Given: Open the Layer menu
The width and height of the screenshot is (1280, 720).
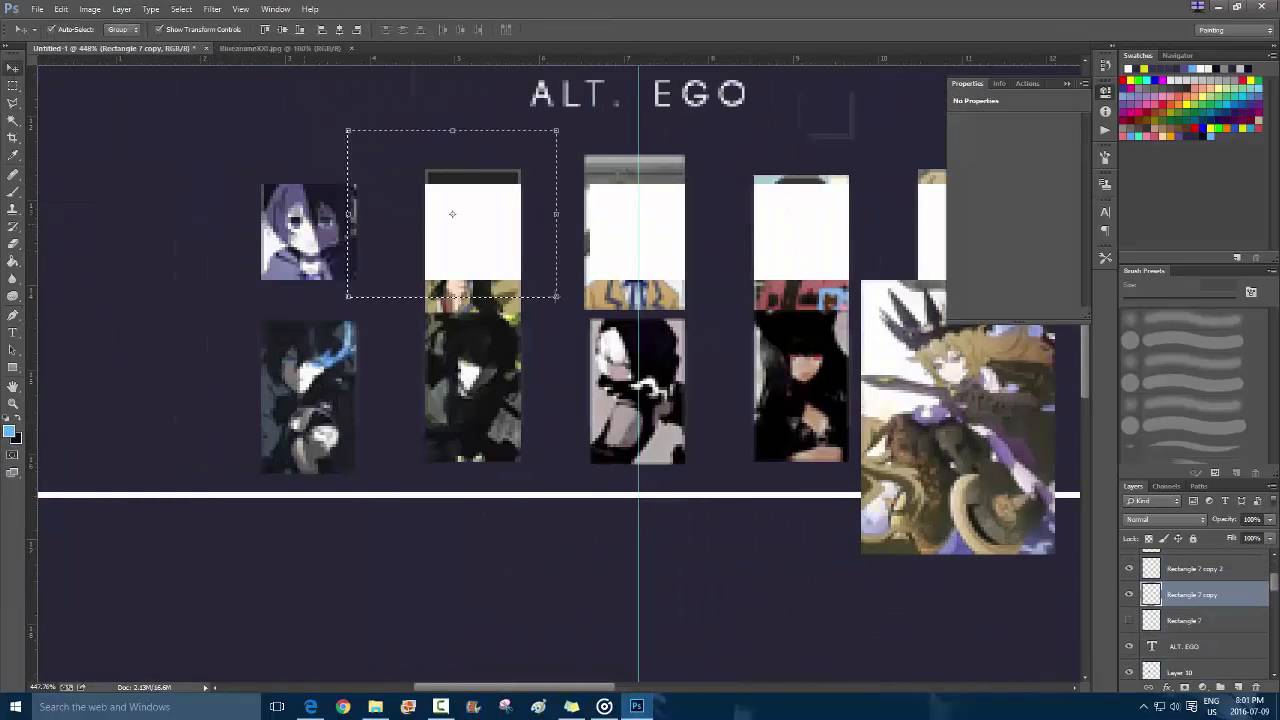Looking at the screenshot, I should click(x=121, y=9).
